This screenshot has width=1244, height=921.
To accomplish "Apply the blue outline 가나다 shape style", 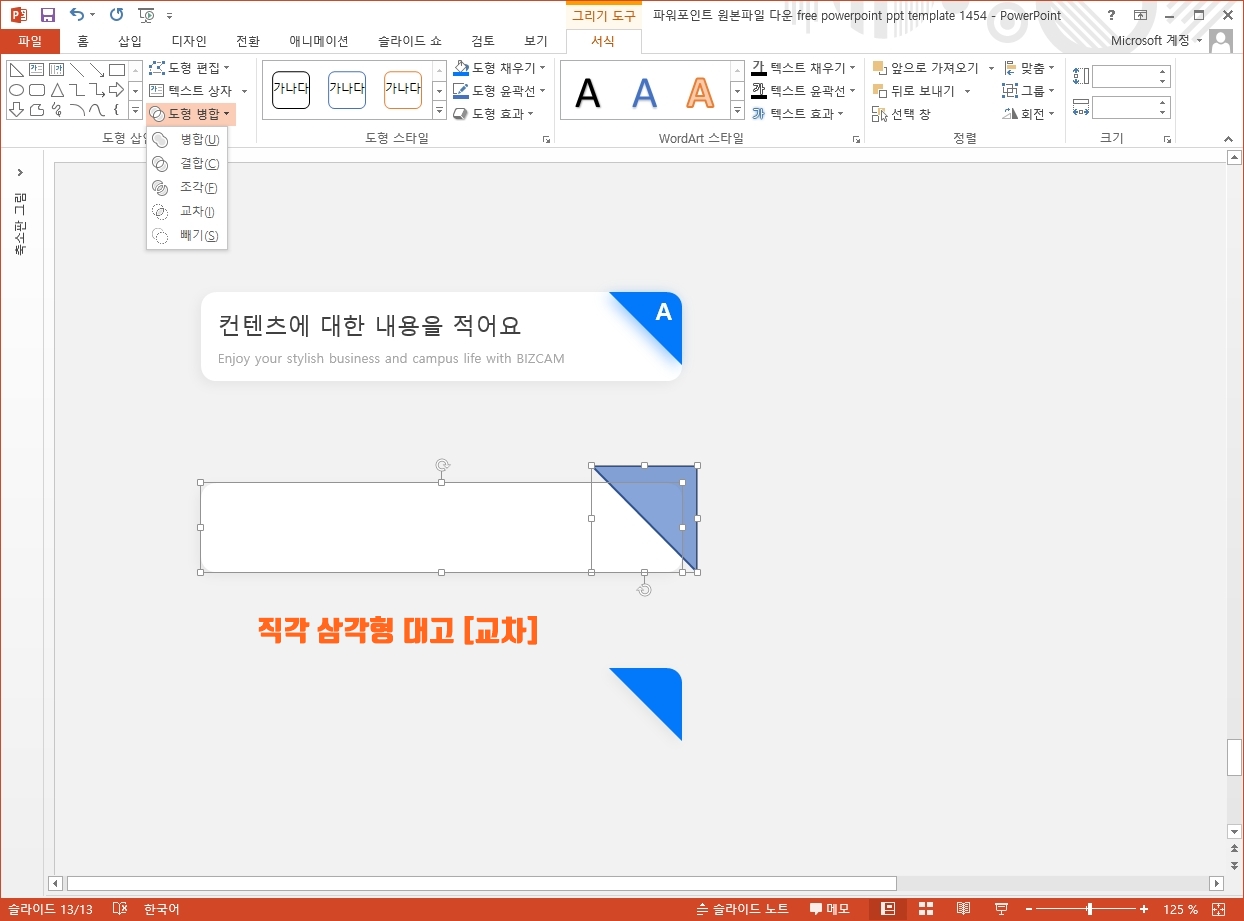I will (x=347, y=90).
